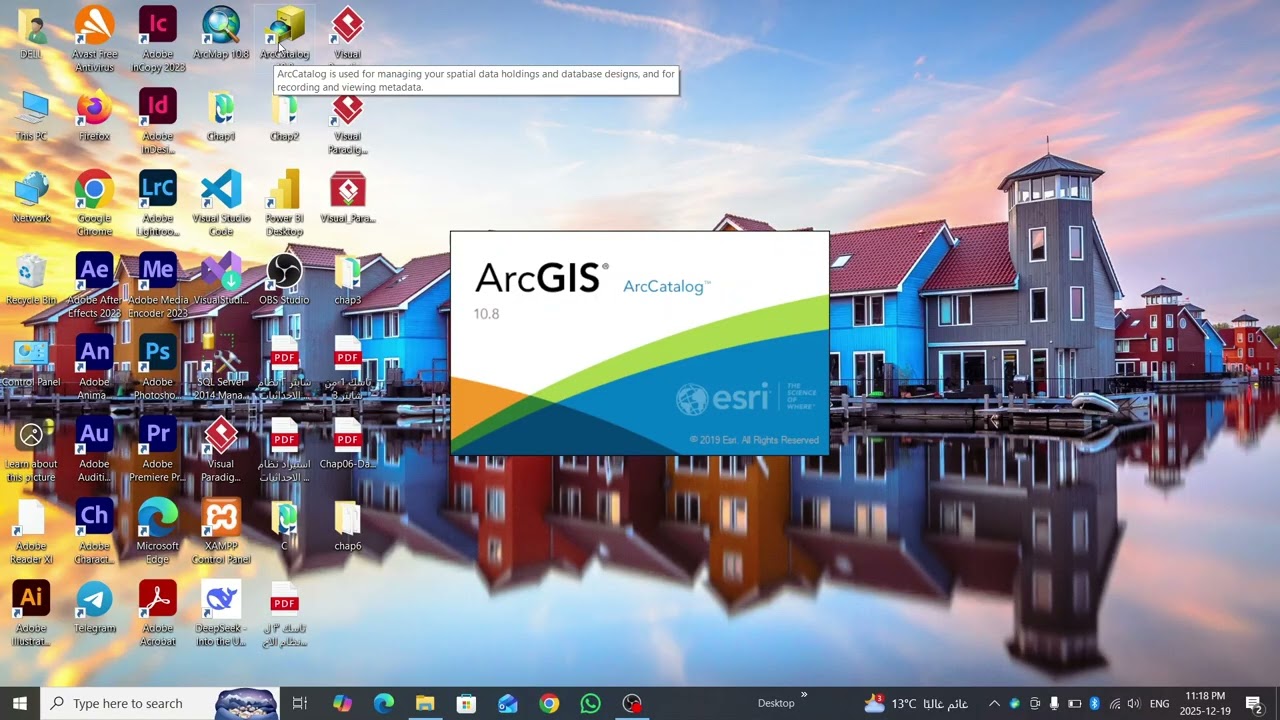Image resolution: width=1280 pixels, height=720 pixels.
Task: Open Power BI Desktop shortcut
Action: 285,203
